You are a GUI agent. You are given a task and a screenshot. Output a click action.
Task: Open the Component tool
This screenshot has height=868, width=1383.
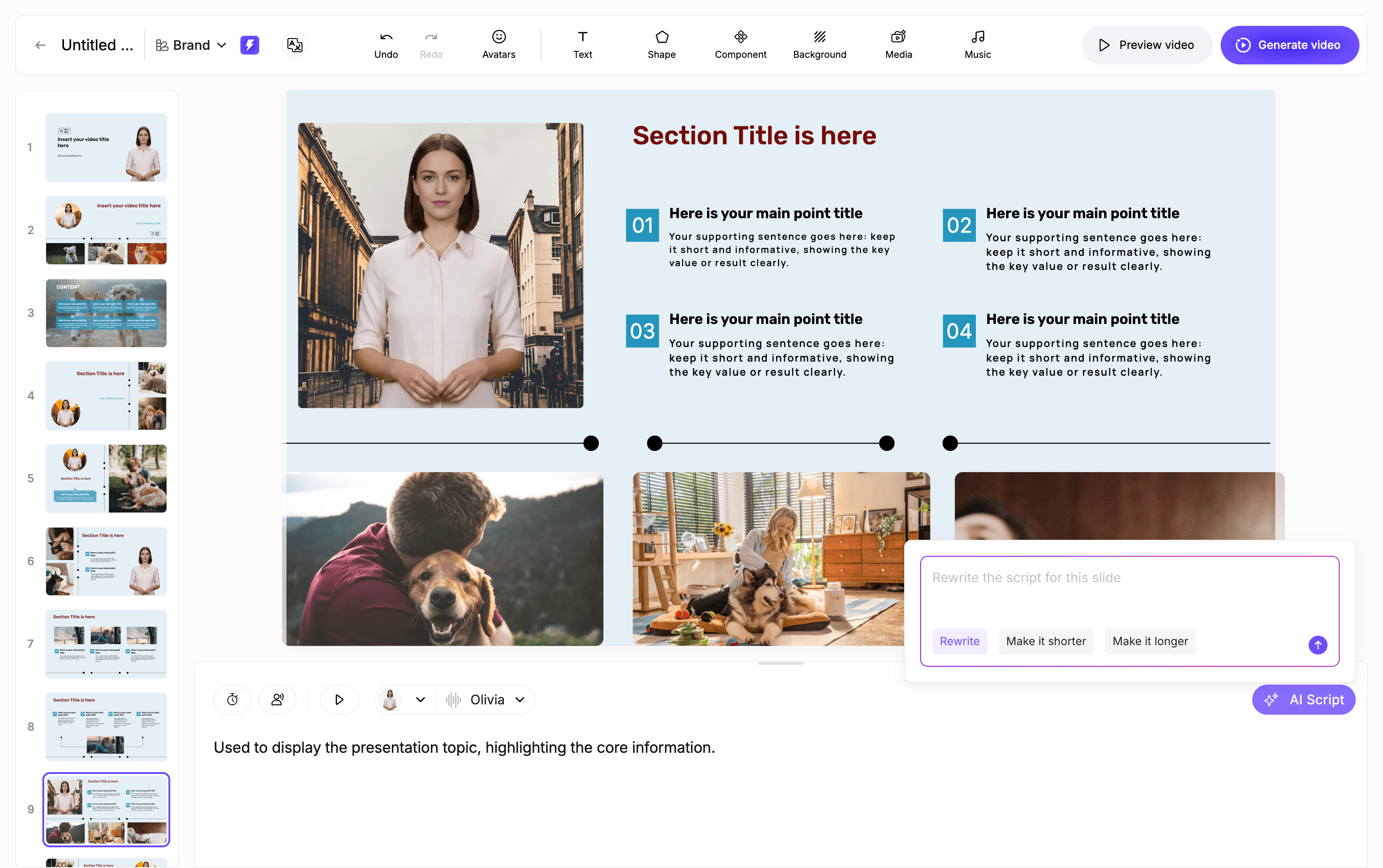(740, 45)
